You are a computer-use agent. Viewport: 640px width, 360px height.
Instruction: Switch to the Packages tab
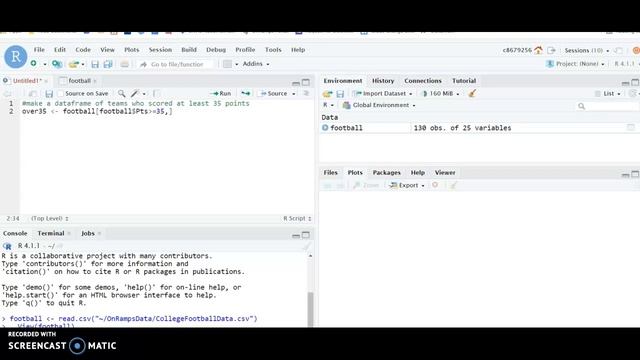(x=387, y=173)
